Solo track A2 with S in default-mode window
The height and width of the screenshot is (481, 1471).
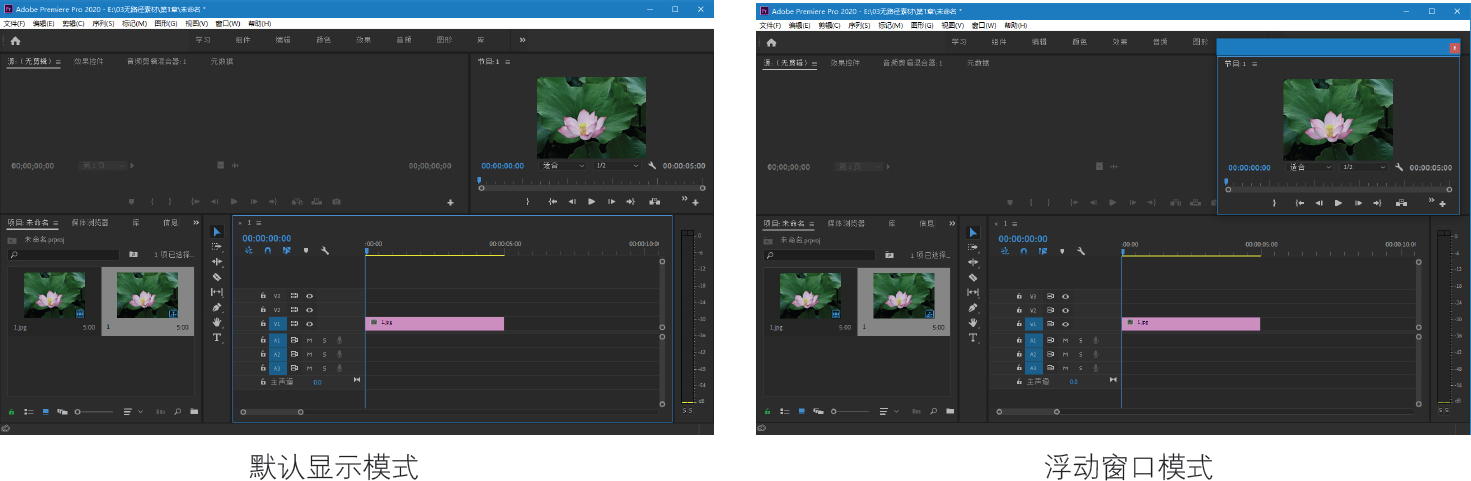[324, 354]
